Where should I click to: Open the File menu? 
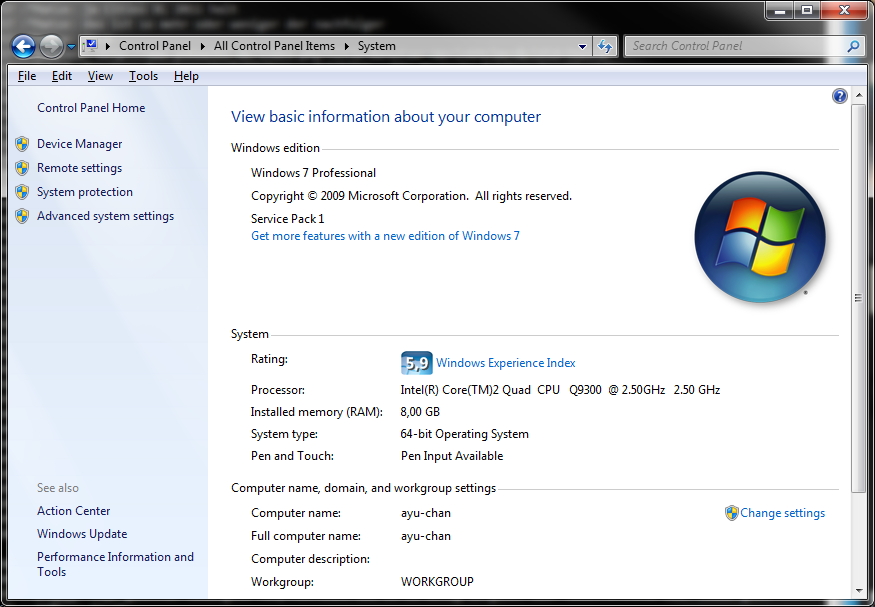pos(27,76)
